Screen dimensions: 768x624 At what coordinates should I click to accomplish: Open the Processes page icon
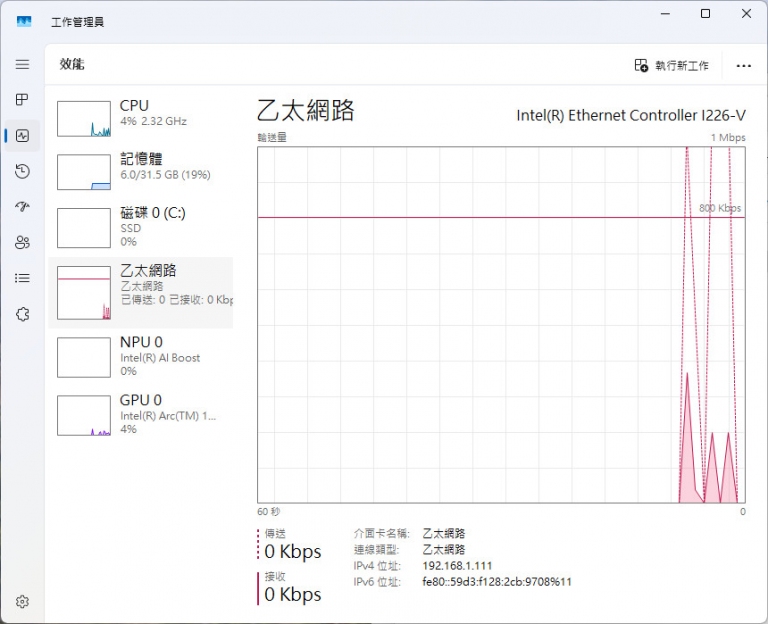point(23,99)
